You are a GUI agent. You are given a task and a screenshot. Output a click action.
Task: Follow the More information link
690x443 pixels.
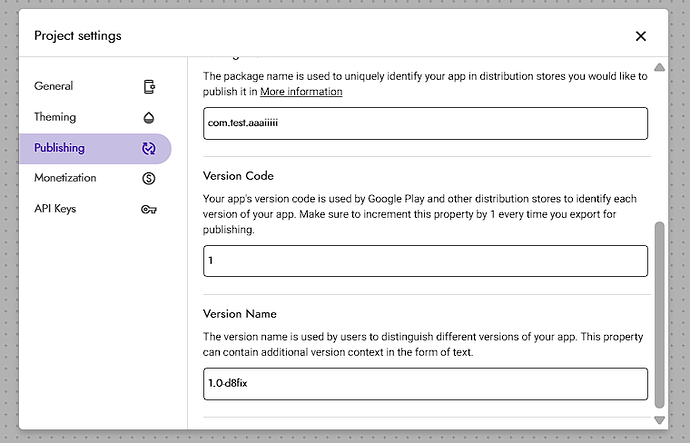point(301,92)
